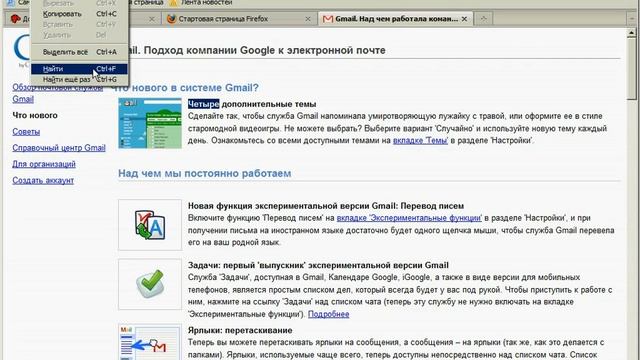The width and height of the screenshot is (640, 360).
Task: Follow 'вкладке Экспериментальные функции' link
Action: pos(409,218)
